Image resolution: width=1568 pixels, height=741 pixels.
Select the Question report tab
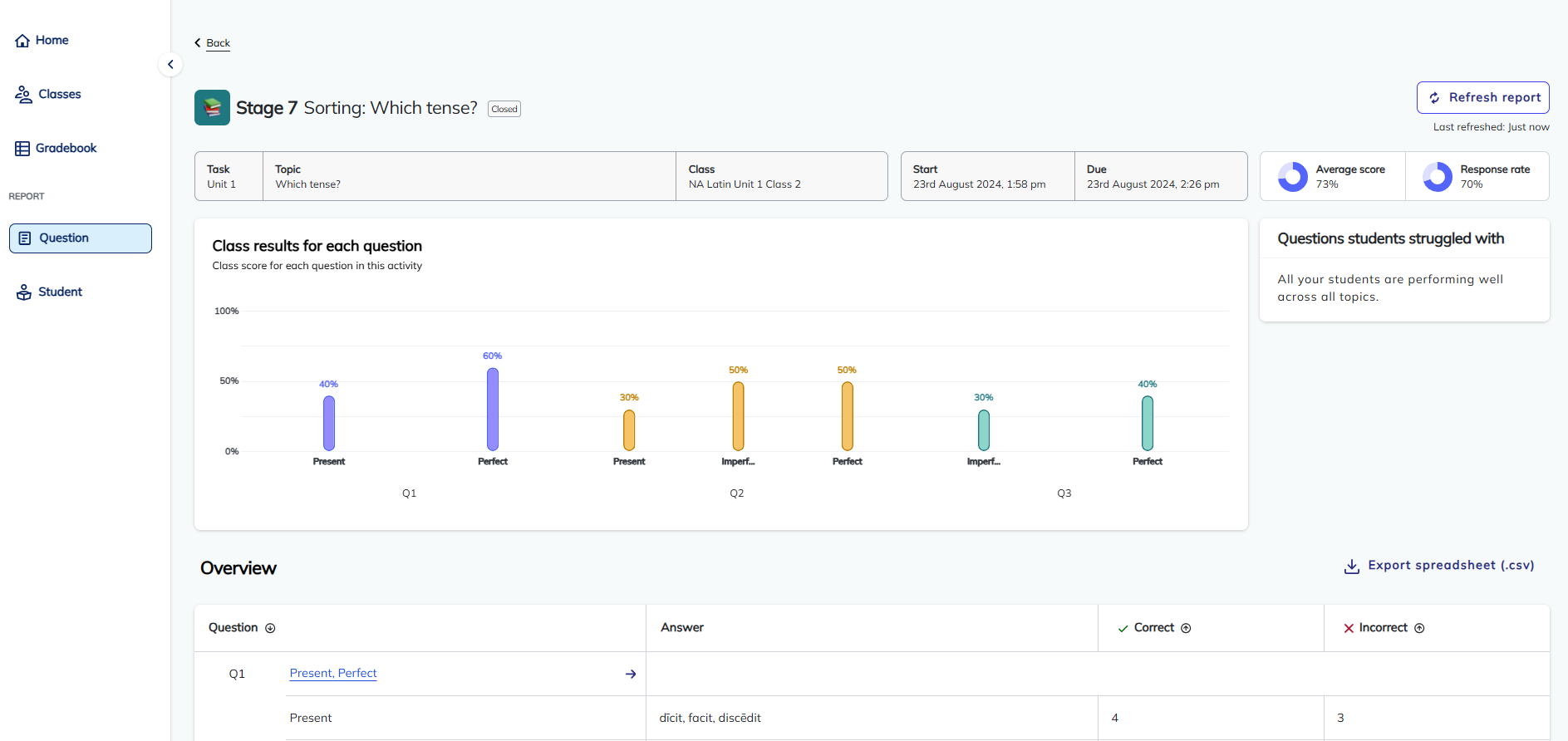point(81,238)
